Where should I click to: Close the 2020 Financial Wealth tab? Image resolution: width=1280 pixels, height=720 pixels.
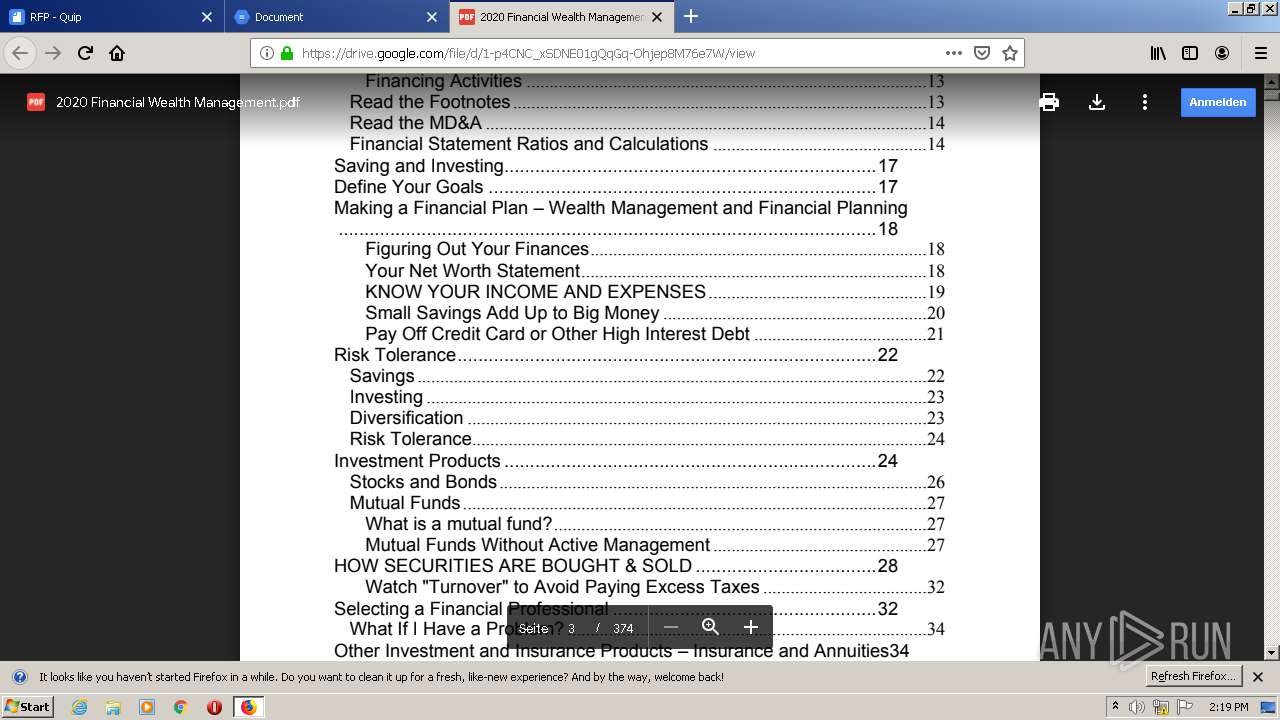click(657, 17)
